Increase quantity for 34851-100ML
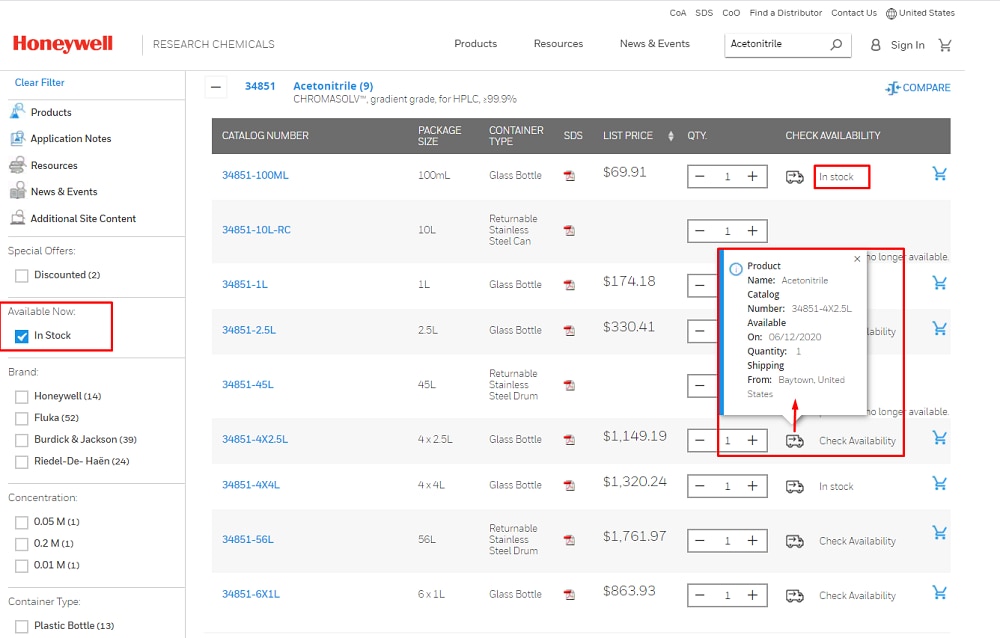 (x=753, y=177)
